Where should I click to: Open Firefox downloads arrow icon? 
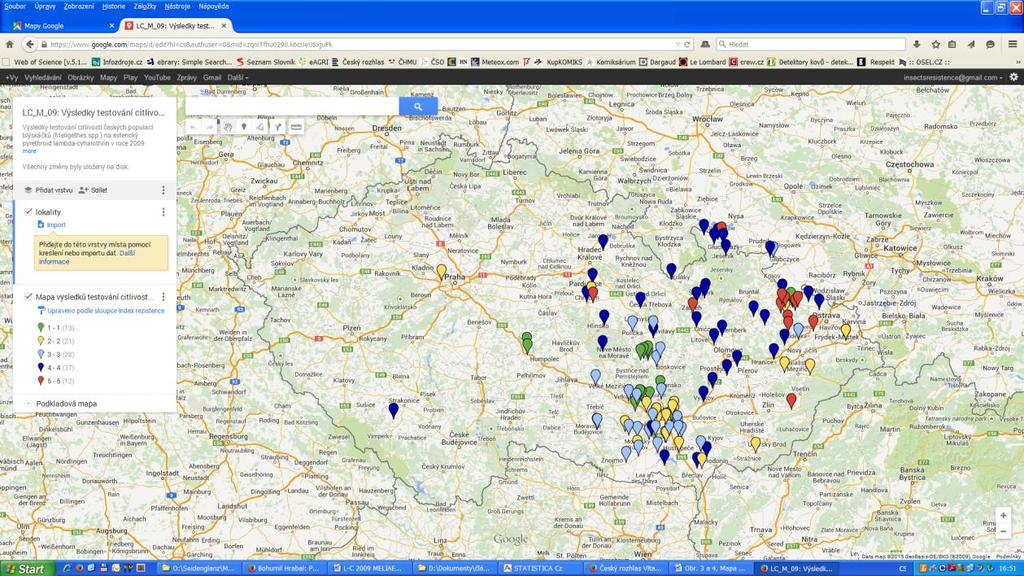(917, 44)
